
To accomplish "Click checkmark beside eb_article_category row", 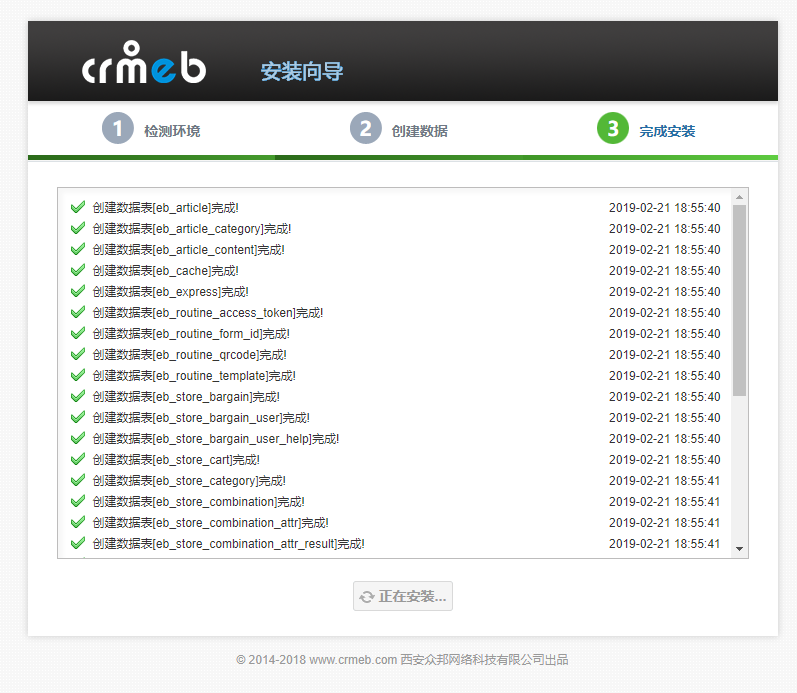I will pos(78,228).
